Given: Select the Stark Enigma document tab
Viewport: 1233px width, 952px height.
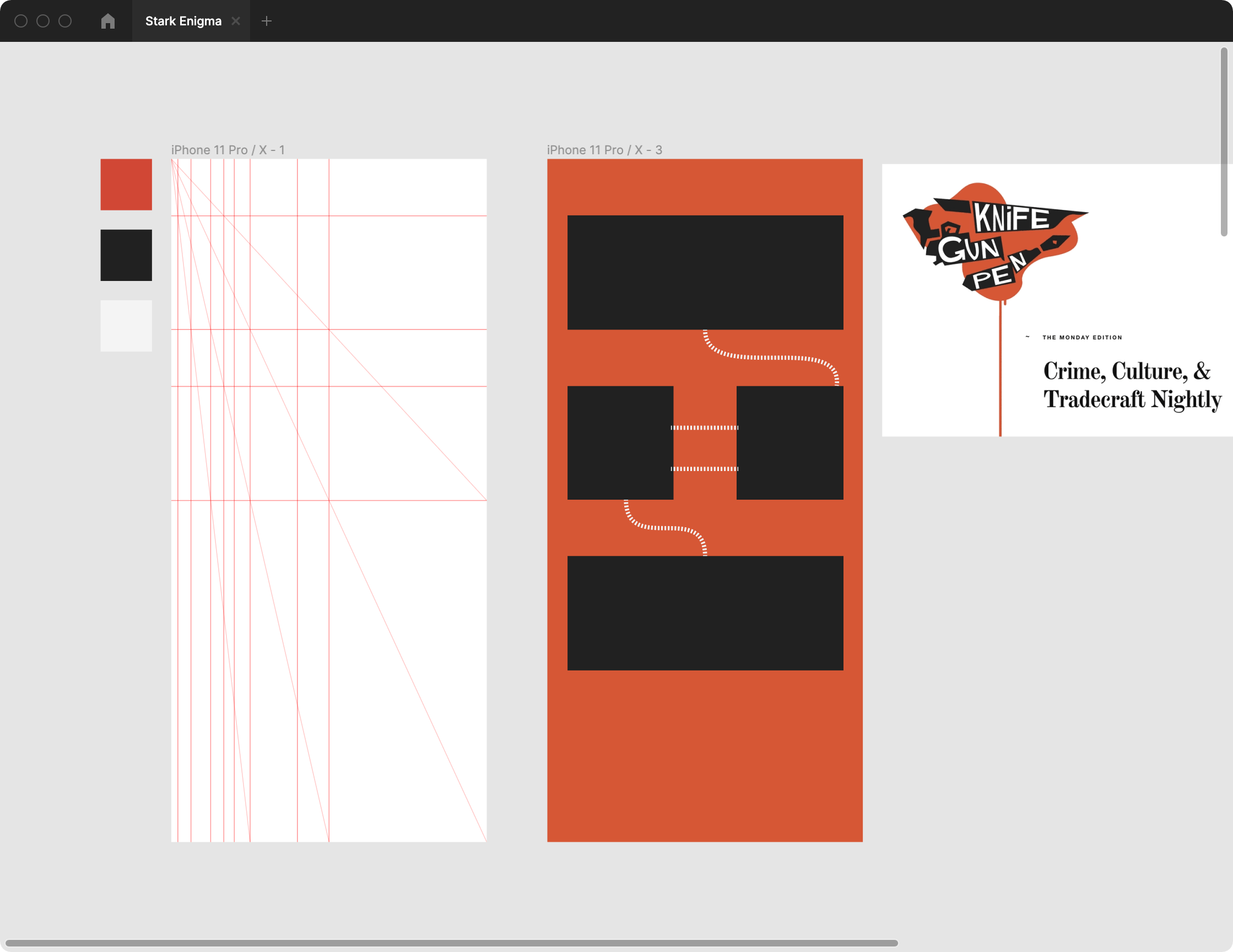Looking at the screenshot, I should [x=182, y=21].
